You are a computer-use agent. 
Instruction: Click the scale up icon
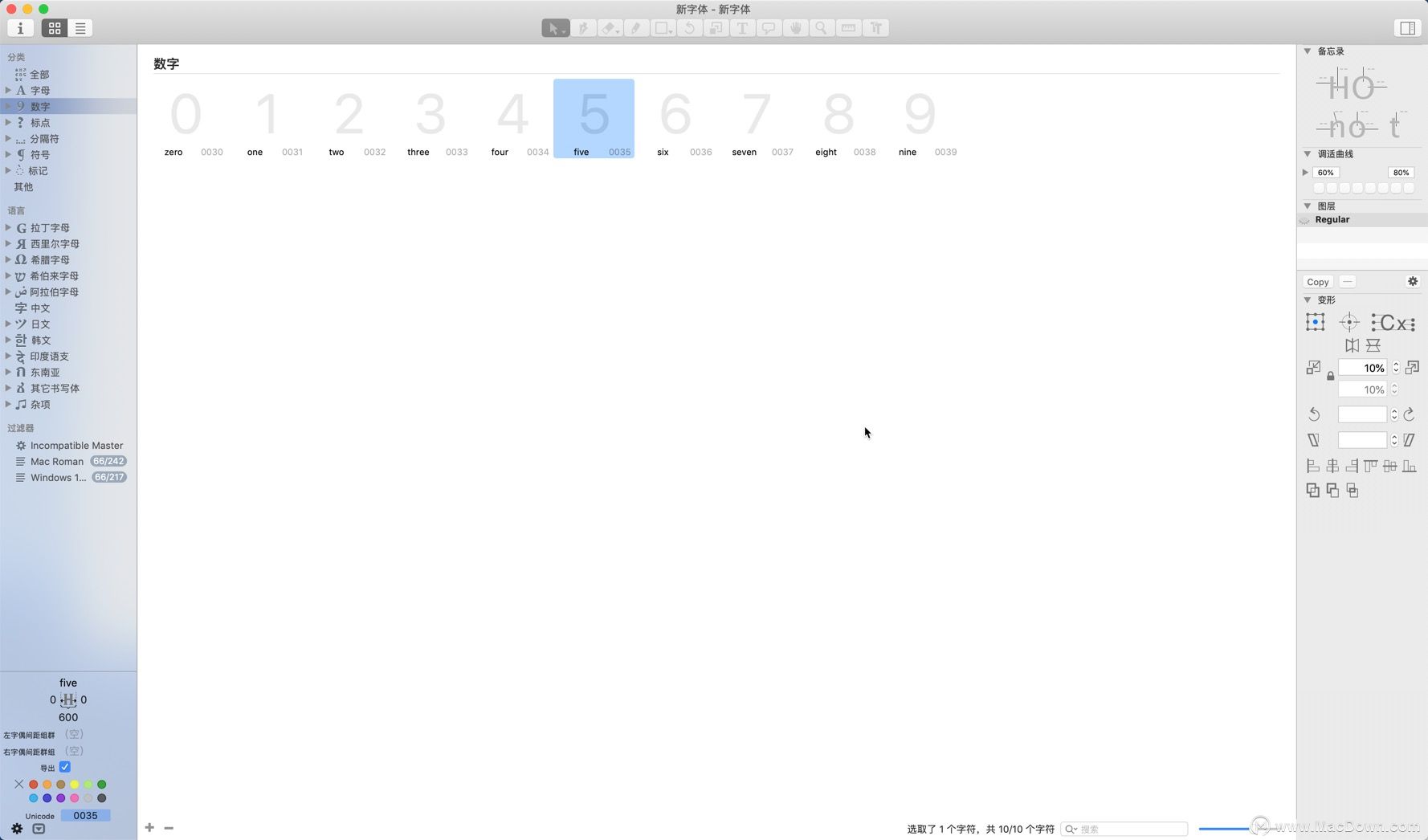click(x=1412, y=368)
